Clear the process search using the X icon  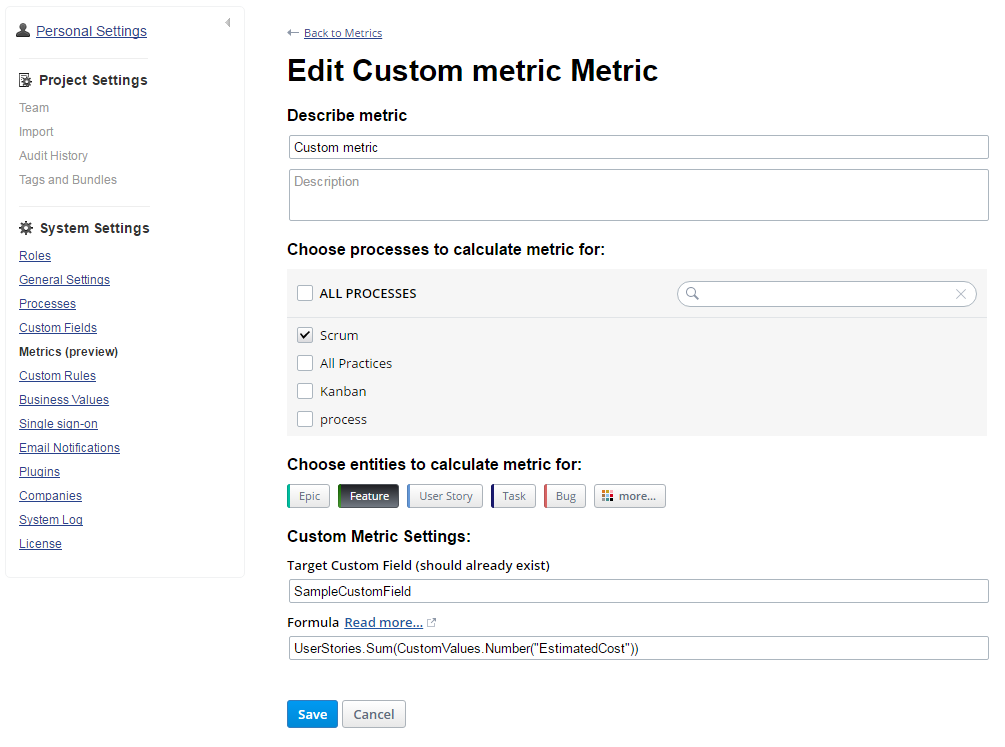961,293
